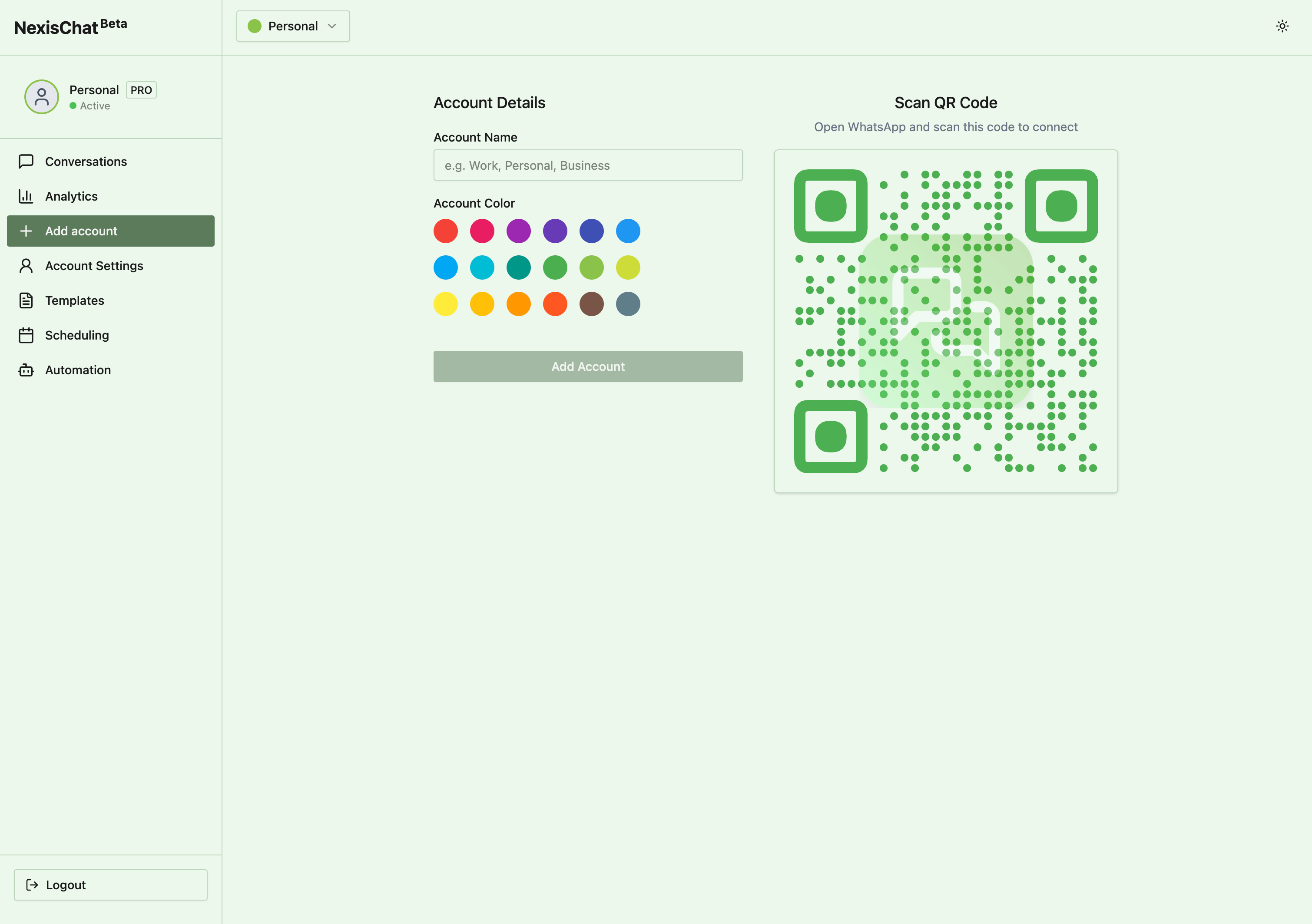Choose the cyan color swatch
The height and width of the screenshot is (924, 1312).
pyautogui.click(x=482, y=268)
